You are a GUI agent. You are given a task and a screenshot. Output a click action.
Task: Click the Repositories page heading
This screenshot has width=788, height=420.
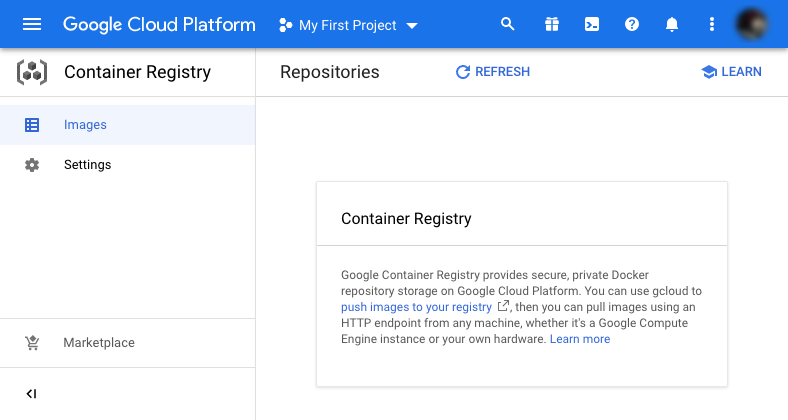(330, 72)
